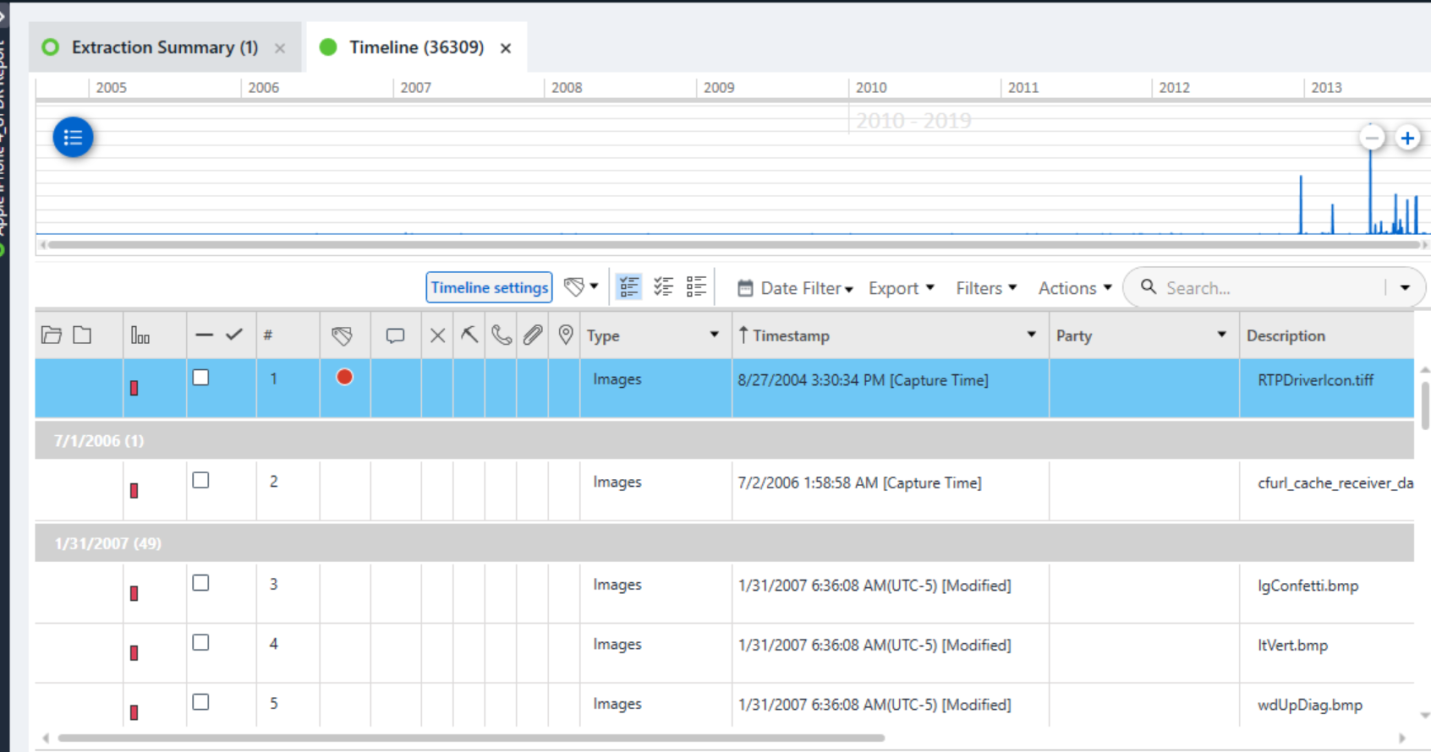Close the Timeline tab

pos(506,48)
